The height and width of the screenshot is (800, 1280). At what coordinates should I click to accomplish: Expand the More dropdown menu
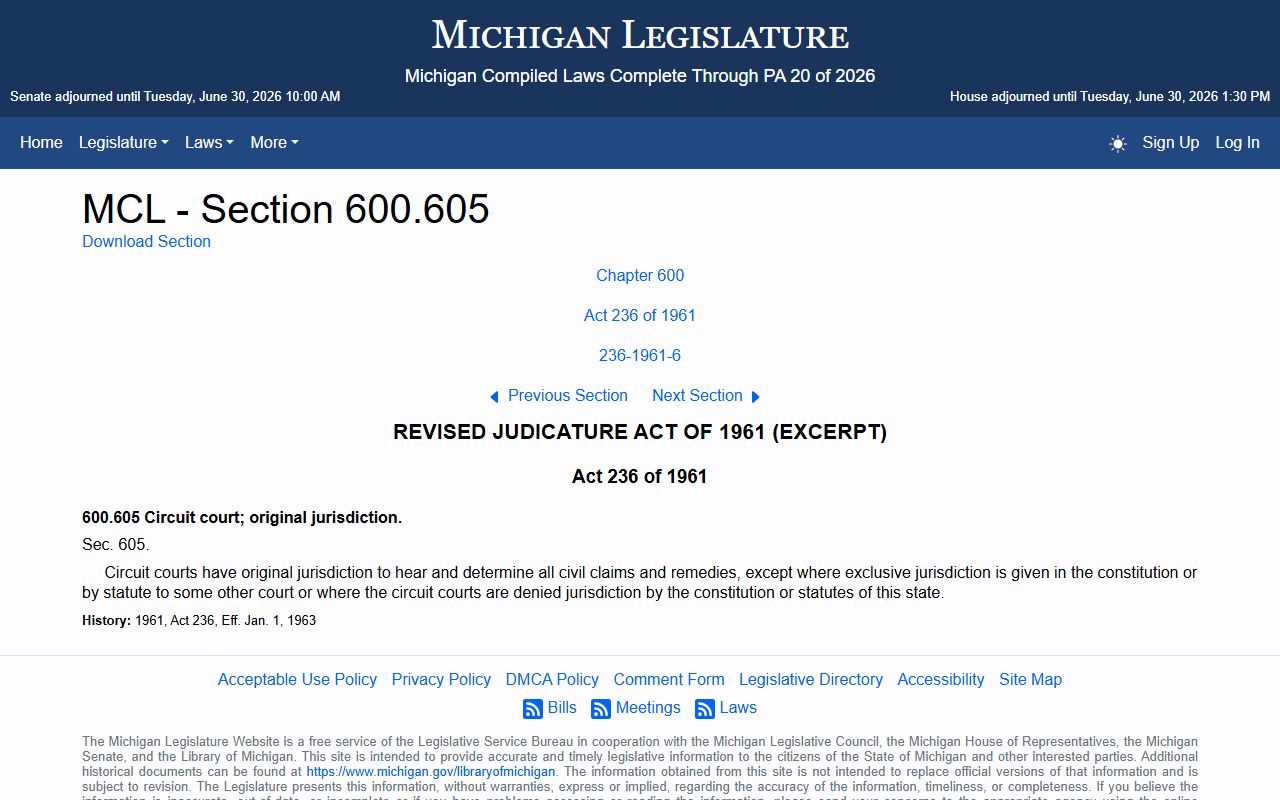pyautogui.click(x=274, y=142)
